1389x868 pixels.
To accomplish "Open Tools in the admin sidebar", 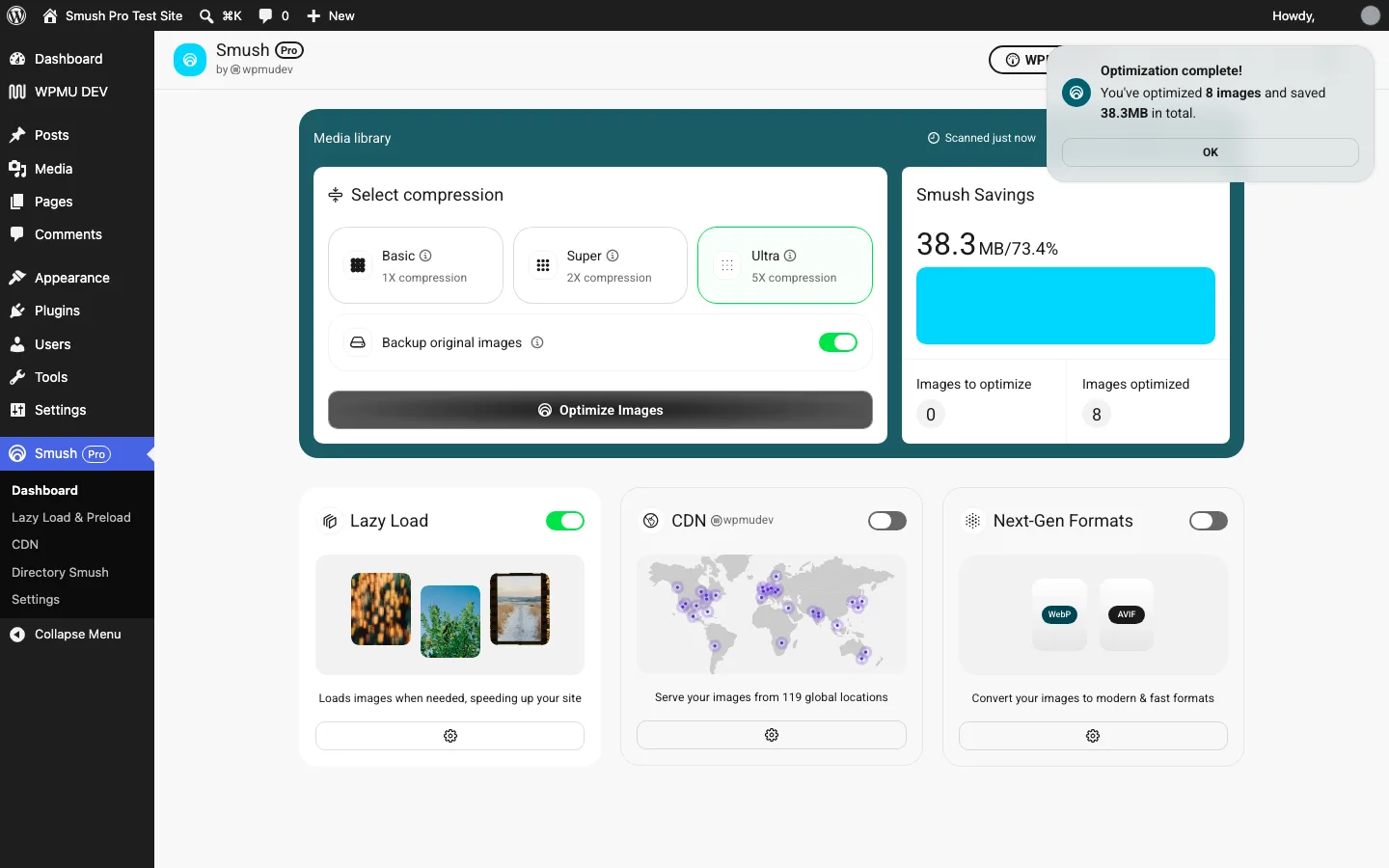I will (x=77, y=377).
